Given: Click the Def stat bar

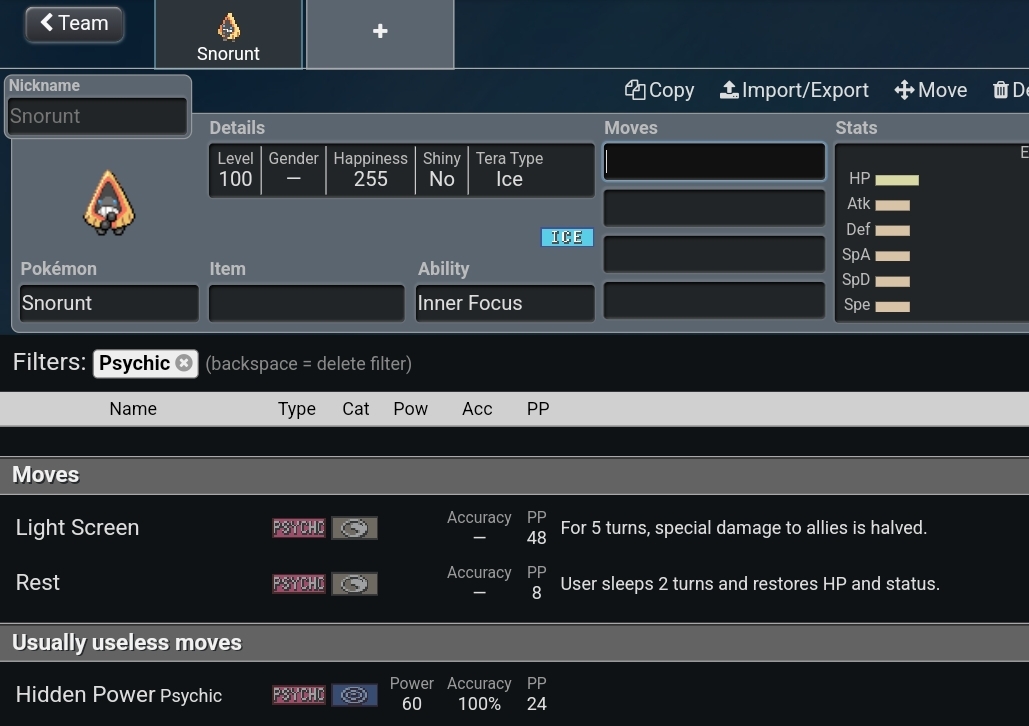Looking at the screenshot, I should coord(892,230).
